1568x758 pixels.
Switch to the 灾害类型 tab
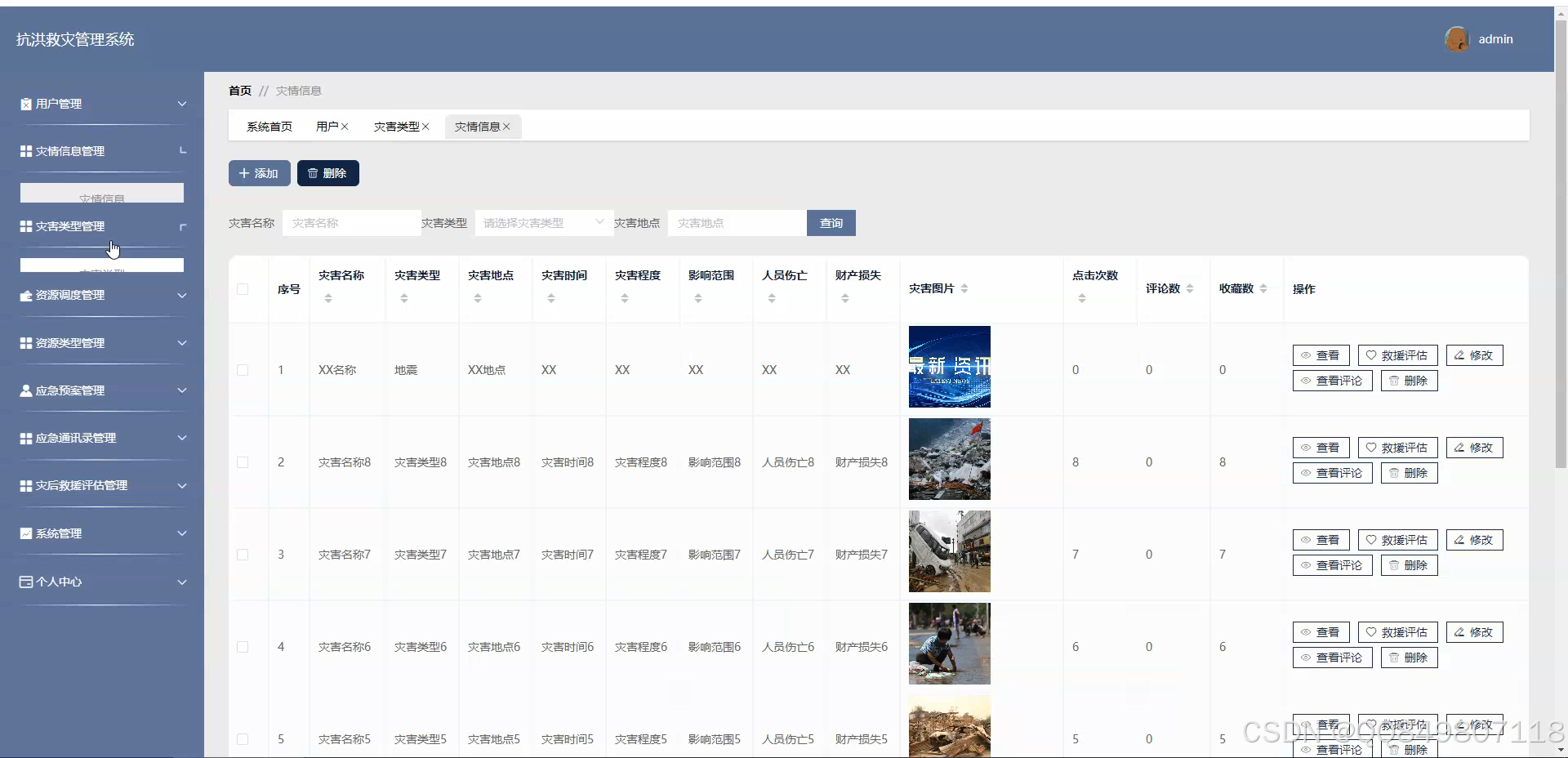point(396,127)
